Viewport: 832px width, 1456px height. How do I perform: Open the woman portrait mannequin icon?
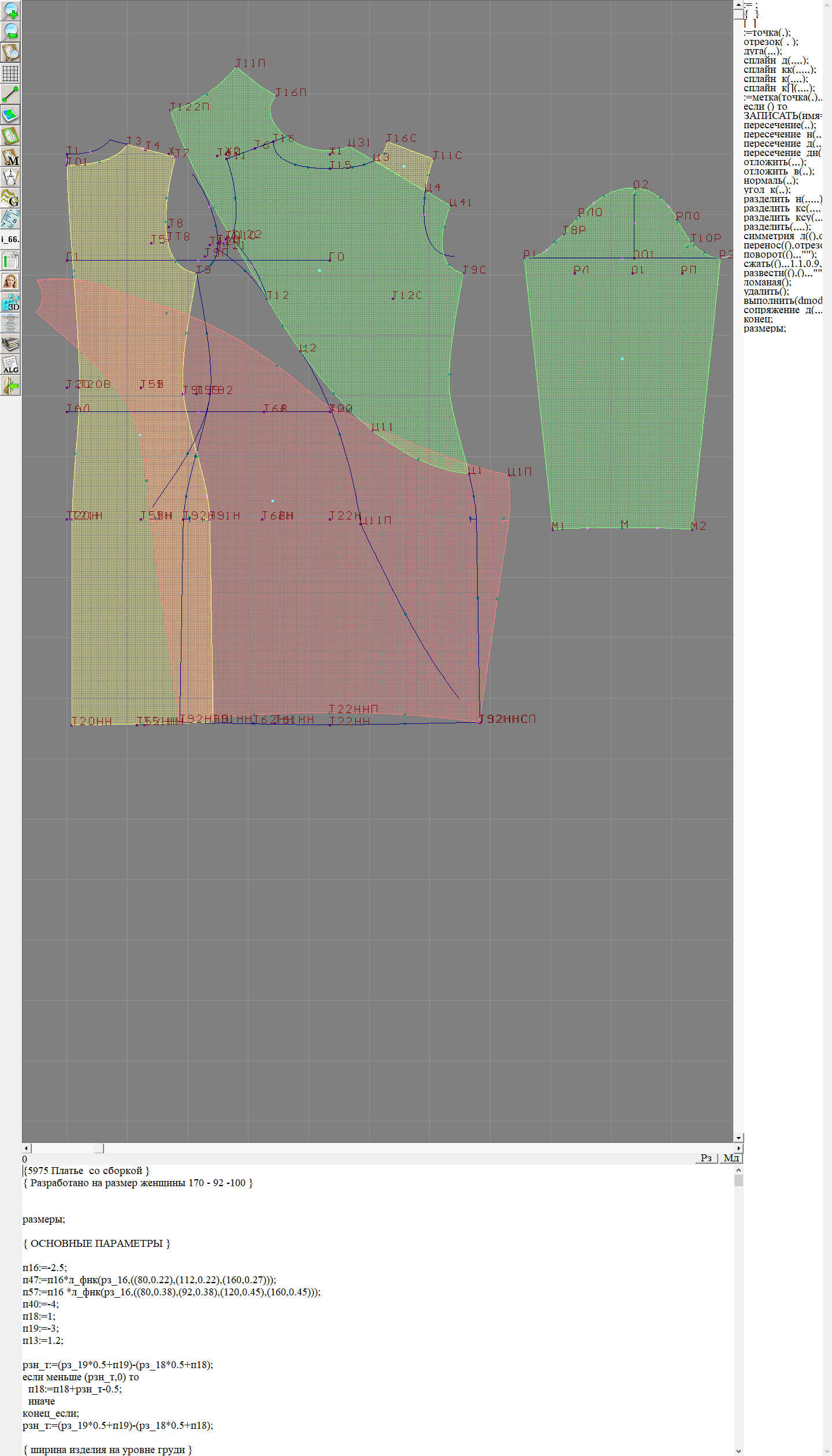click(x=10, y=281)
